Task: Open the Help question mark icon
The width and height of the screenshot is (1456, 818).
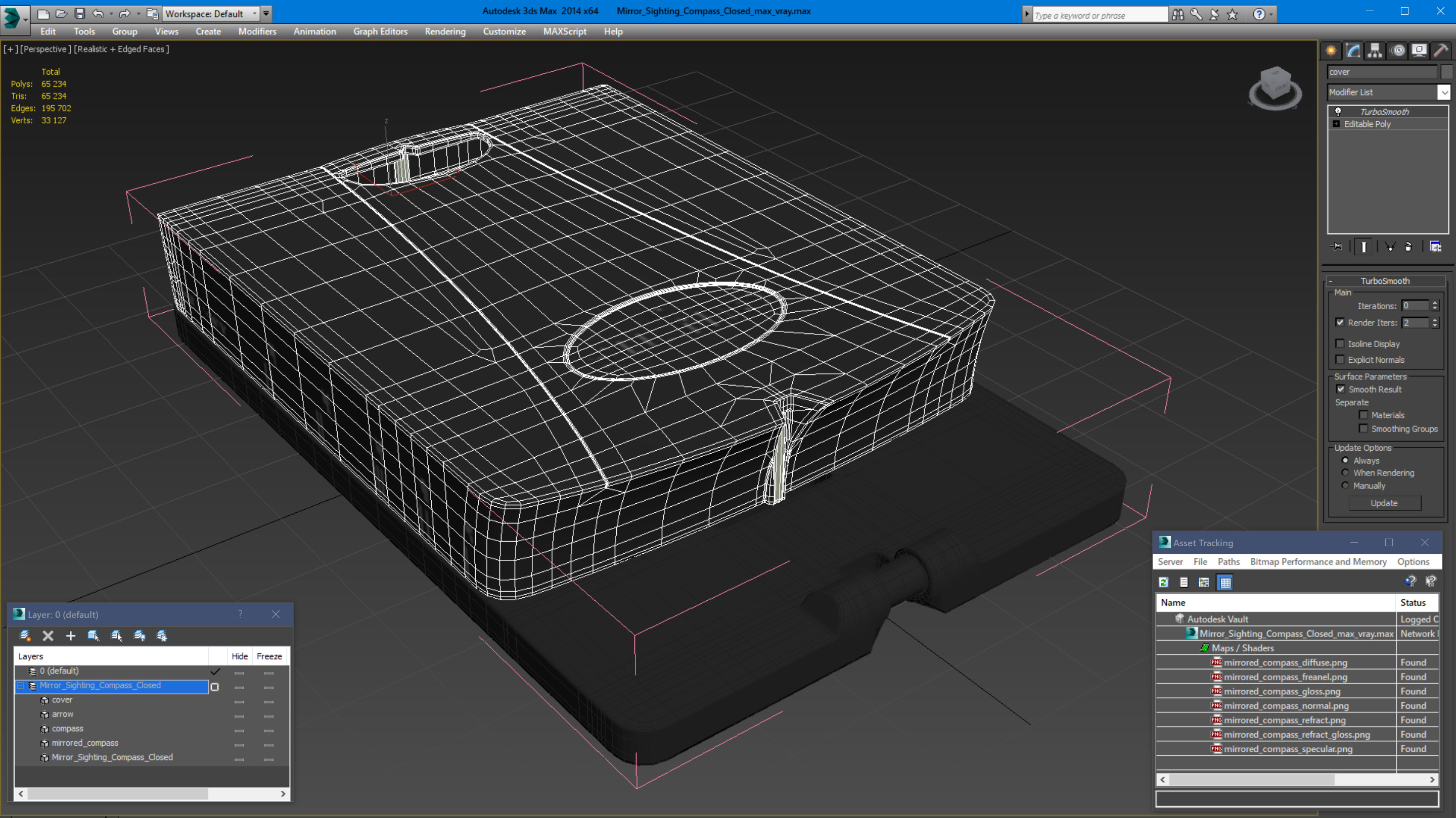Action: point(1259,15)
